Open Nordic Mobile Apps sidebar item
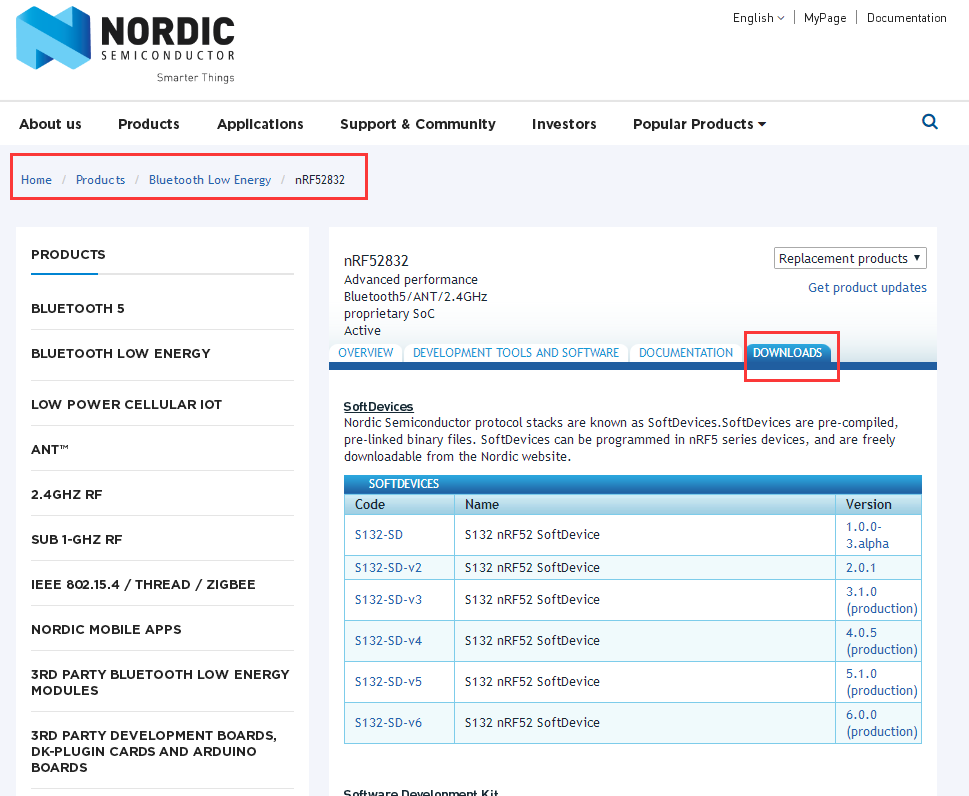This screenshot has height=796, width=969. click(106, 629)
